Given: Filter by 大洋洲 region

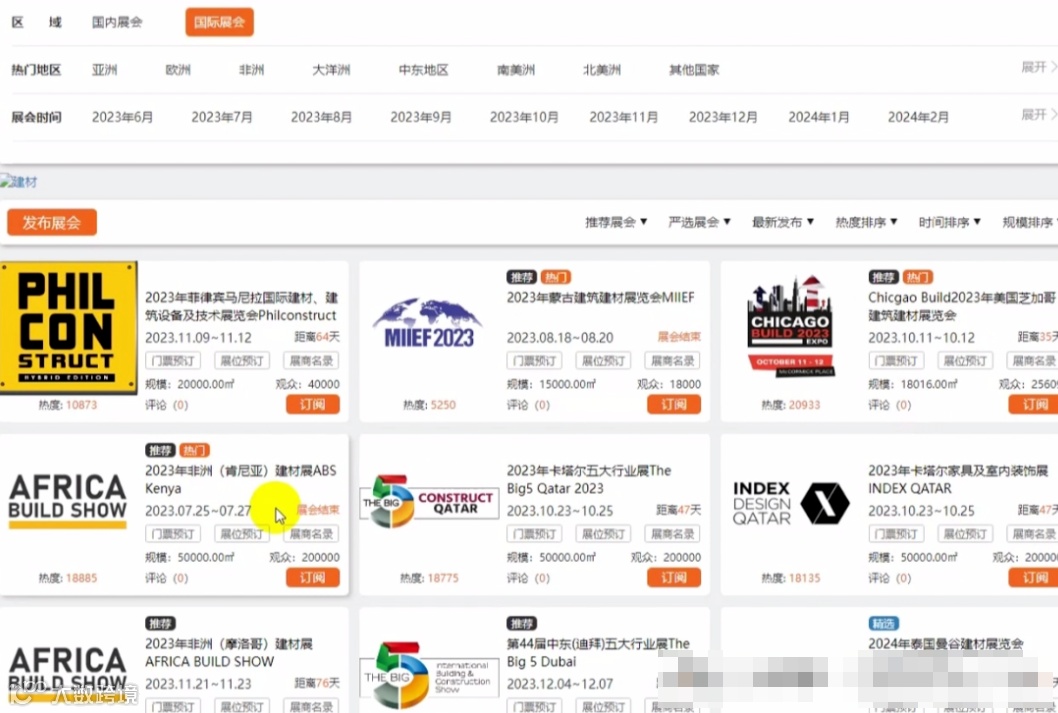Looking at the screenshot, I should (331, 69).
